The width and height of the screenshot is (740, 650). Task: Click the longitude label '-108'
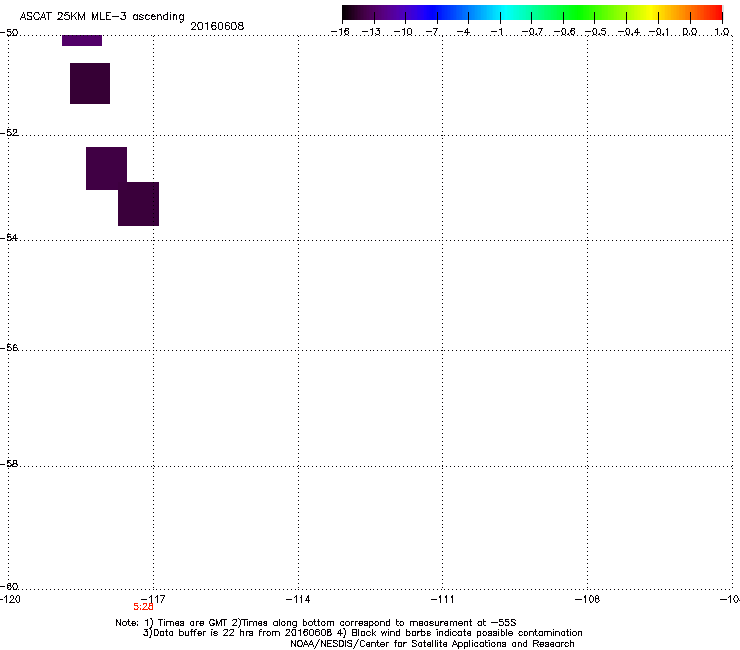point(588,599)
